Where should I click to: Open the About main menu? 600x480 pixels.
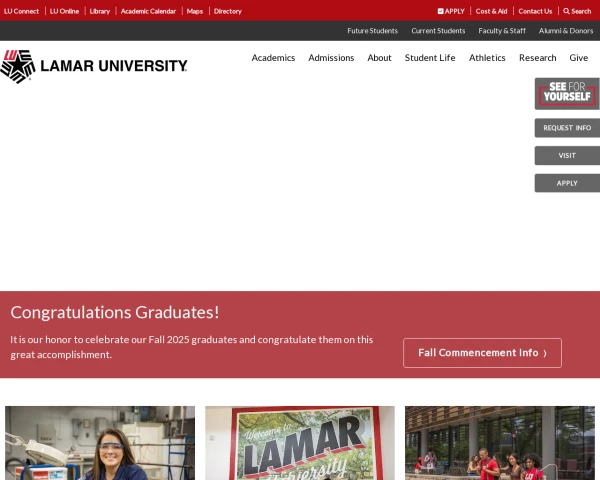click(379, 58)
